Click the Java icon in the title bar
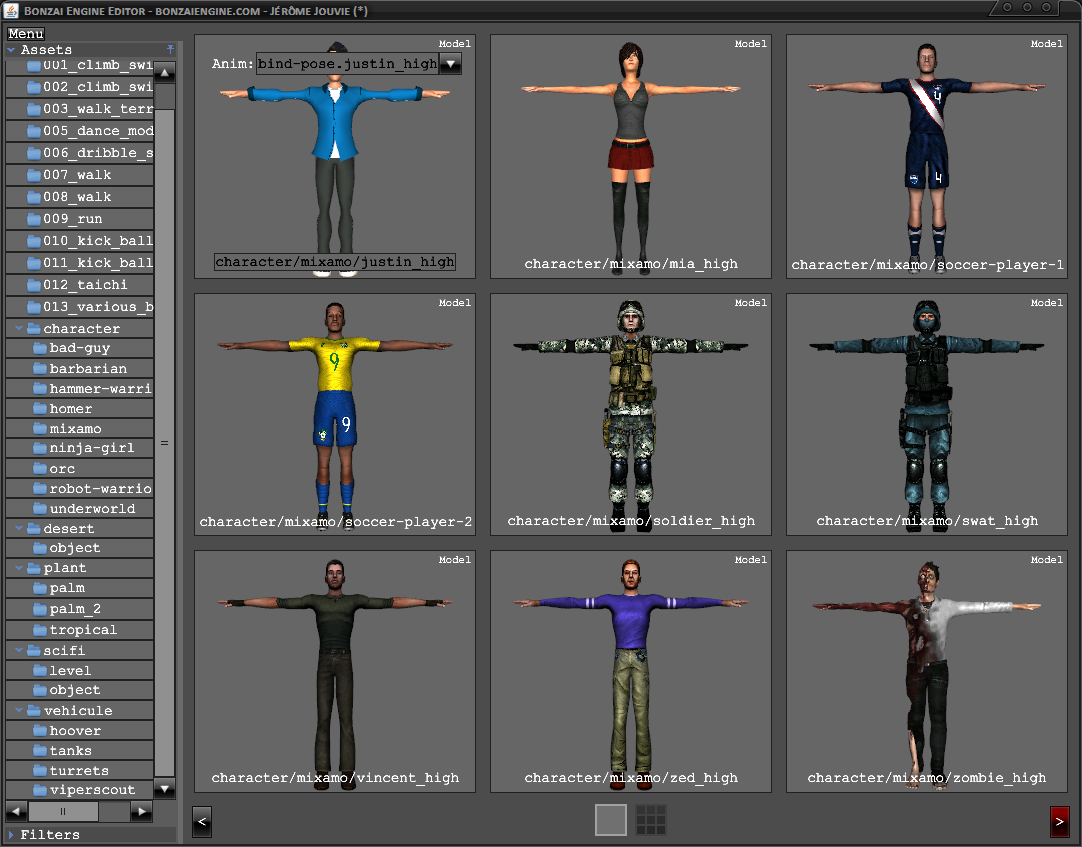This screenshot has width=1082, height=847. click(x=12, y=10)
